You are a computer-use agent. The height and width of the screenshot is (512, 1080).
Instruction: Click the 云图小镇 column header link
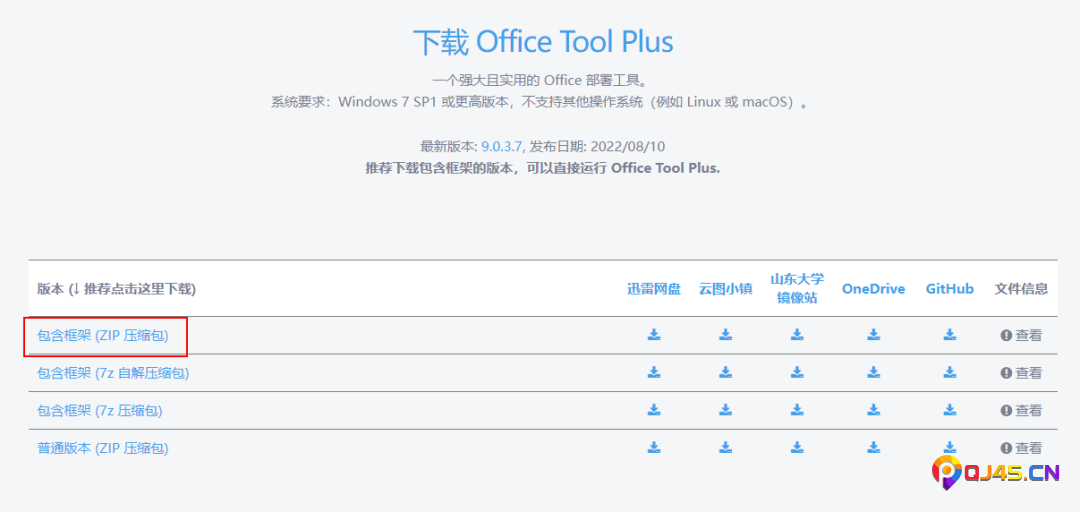coord(725,289)
